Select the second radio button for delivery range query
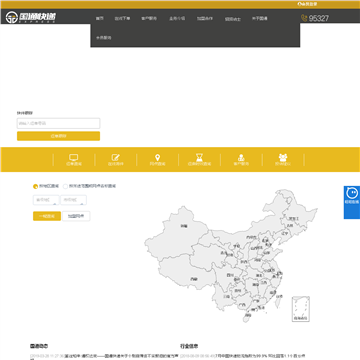The width and height of the screenshot is (360, 360). point(65,186)
